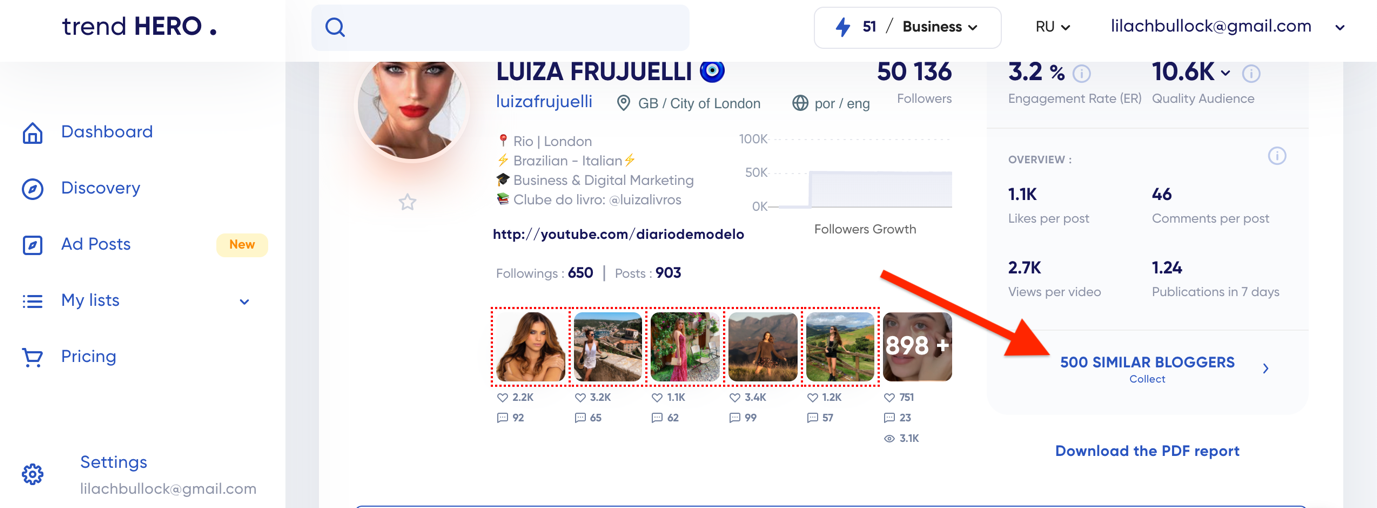Screen dimensions: 1377x508
Task: Click the Engagement Rate info icon
Action: 1081,73
